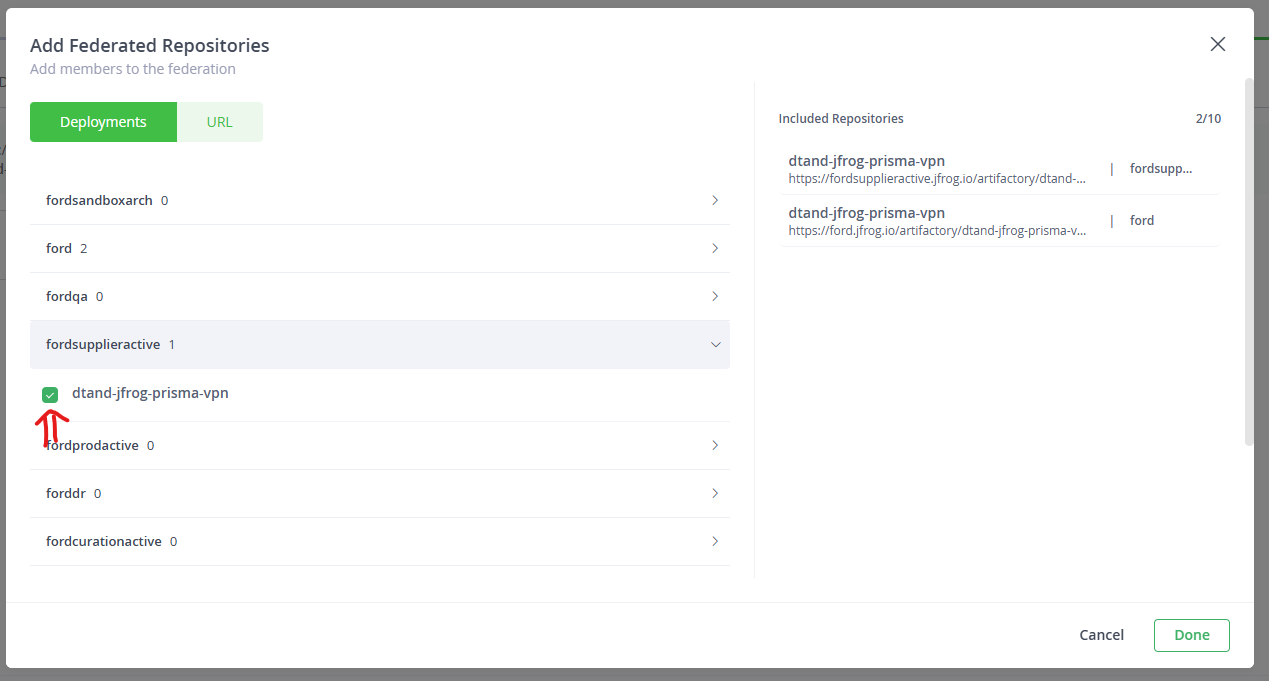Select included repository with fordsupplieractive.jfrog.io URL
The width and height of the screenshot is (1269, 681).
[998, 169]
